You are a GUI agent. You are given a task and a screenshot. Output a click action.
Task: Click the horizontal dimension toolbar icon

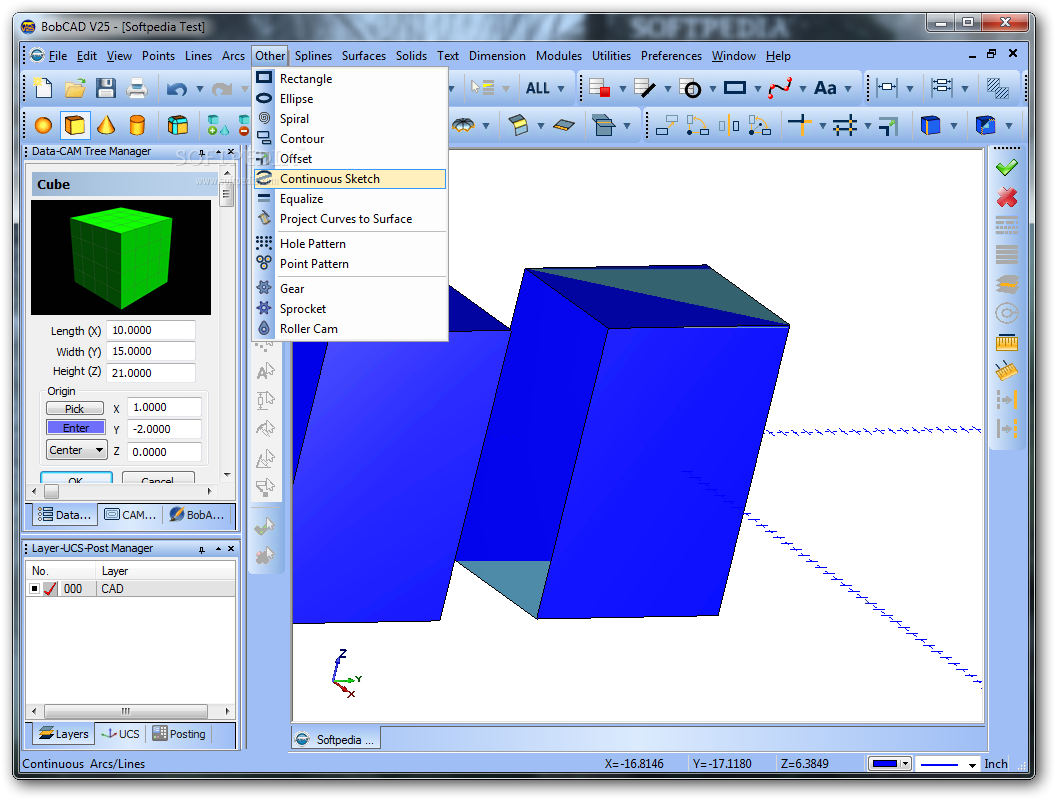coord(887,88)
